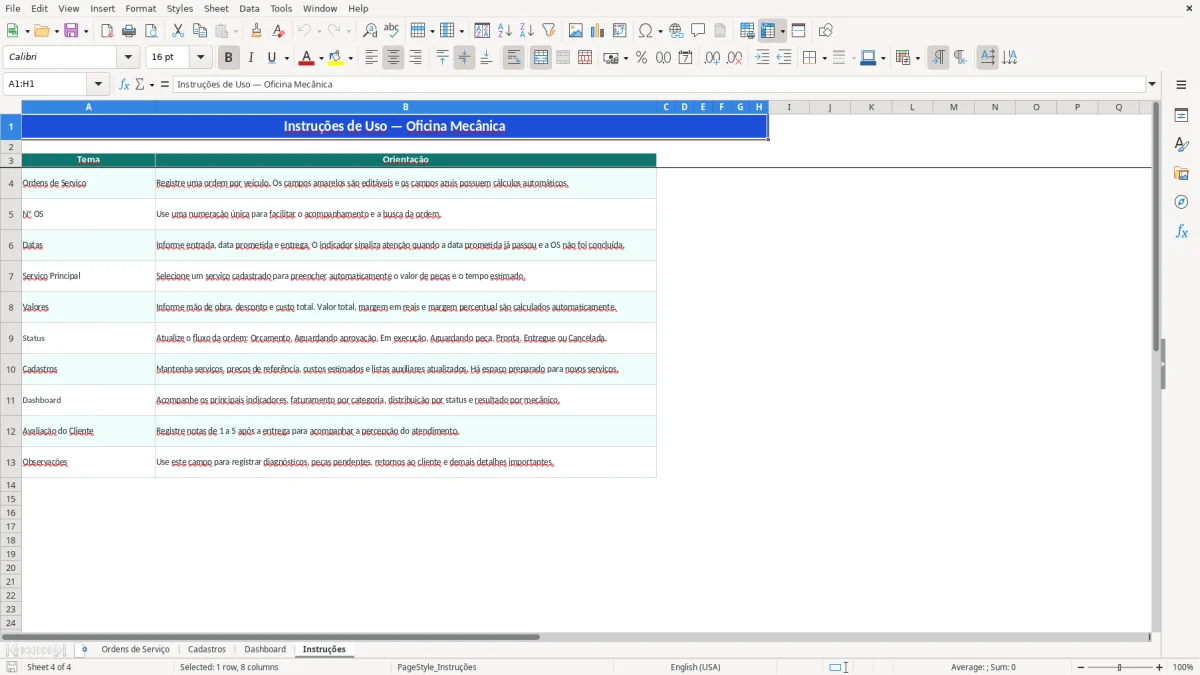Increase Indent icon
Viewport: 1200px width, 675px height.
pos(762,58)
